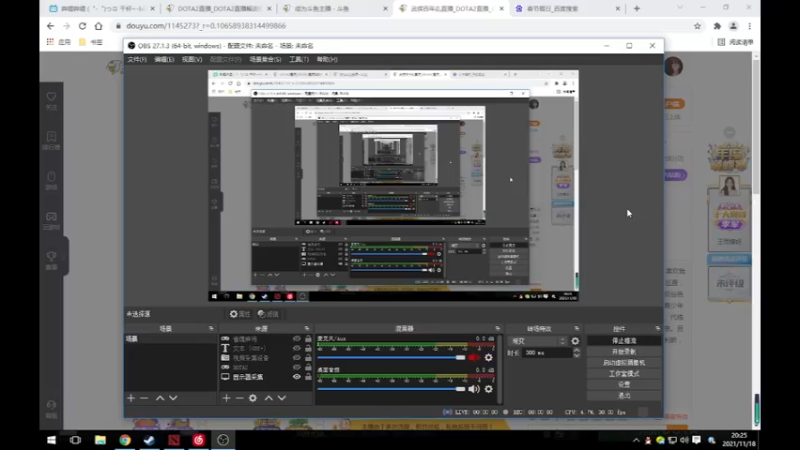
Task: Move the scene down with the down arrow
Action: pyautogui.click(x=173, y=398)
